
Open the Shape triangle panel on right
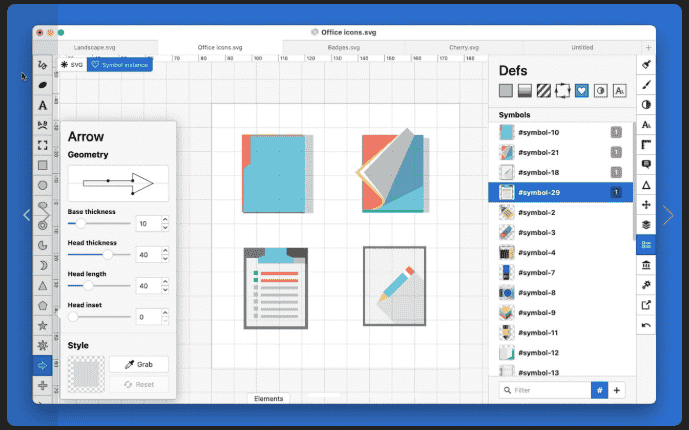646,185
